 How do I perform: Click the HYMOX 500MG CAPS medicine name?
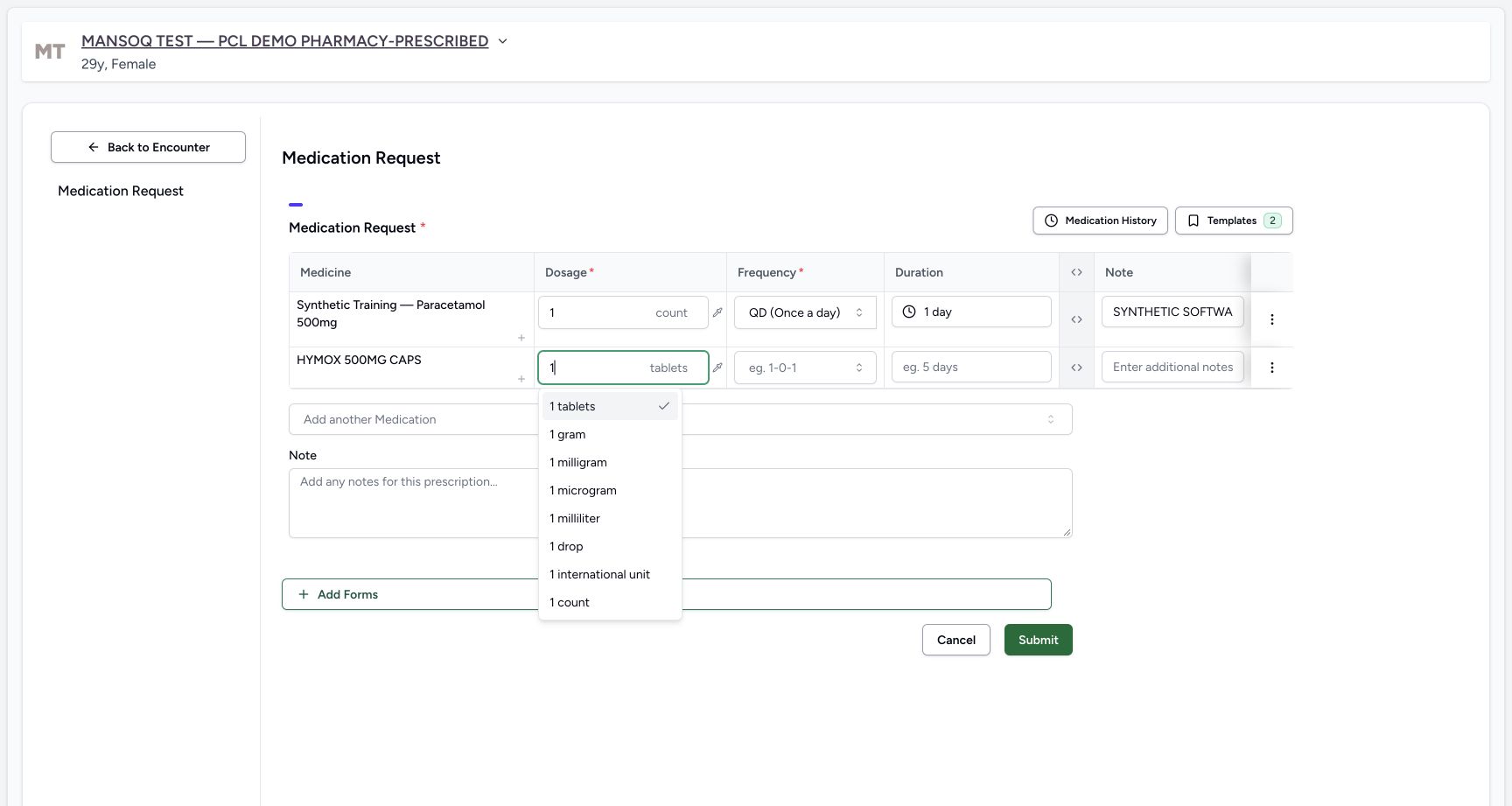(359, 360)
